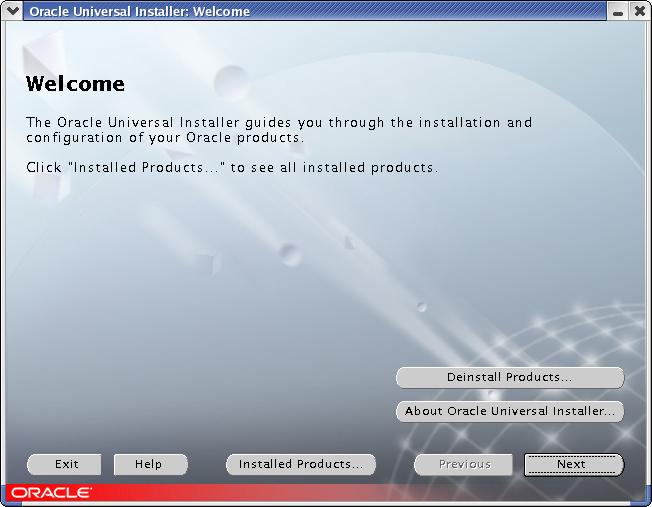Image resolution: width=652 pixels, height=507 pixels.
Task: Click the large sphere graphic near the heading
Action: coord(231,80)
